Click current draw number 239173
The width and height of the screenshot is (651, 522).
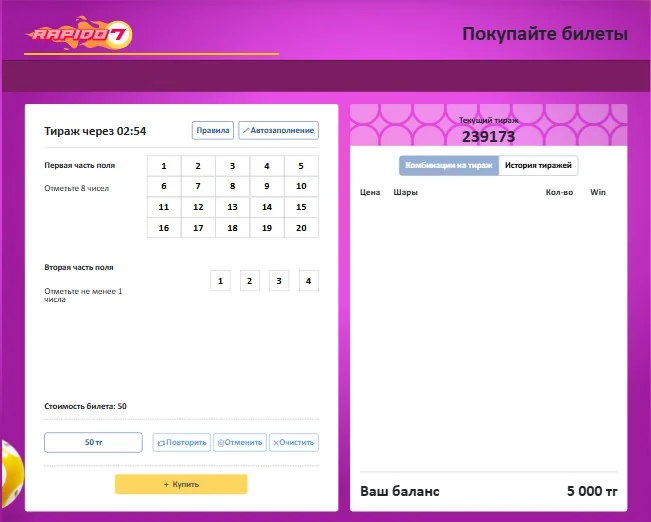(489, 137)
